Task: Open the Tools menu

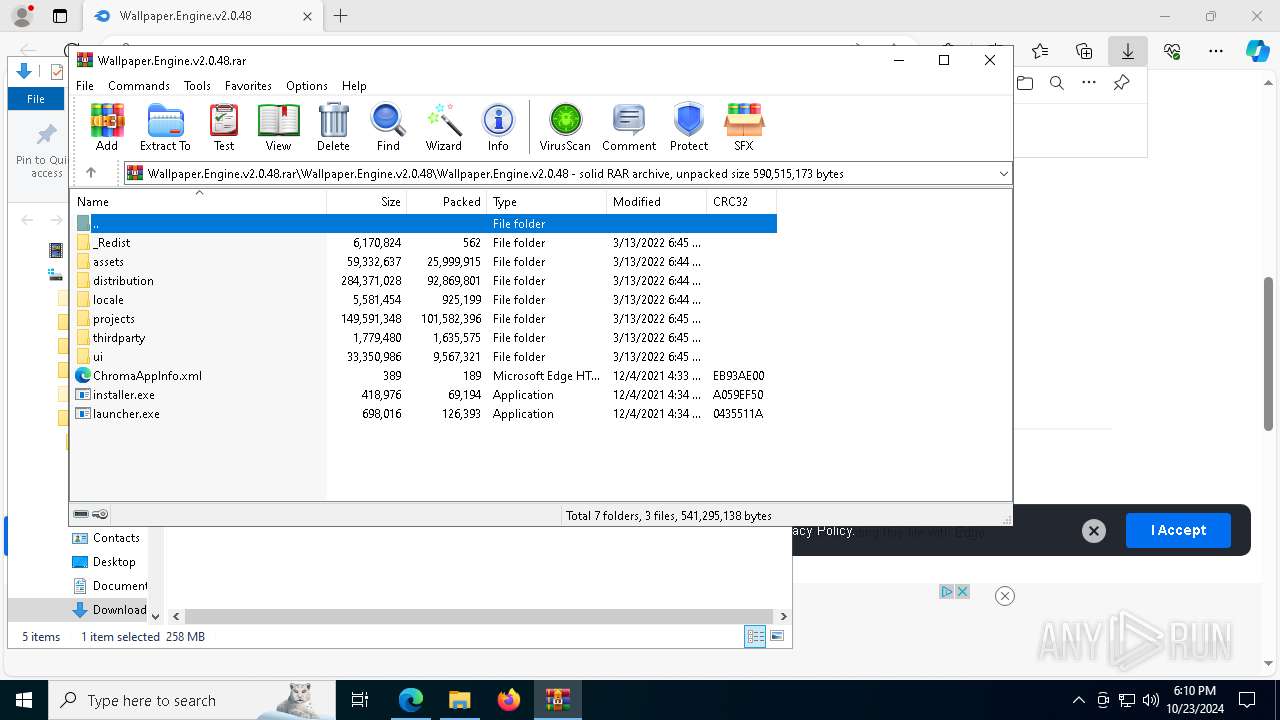Action: 197,86
